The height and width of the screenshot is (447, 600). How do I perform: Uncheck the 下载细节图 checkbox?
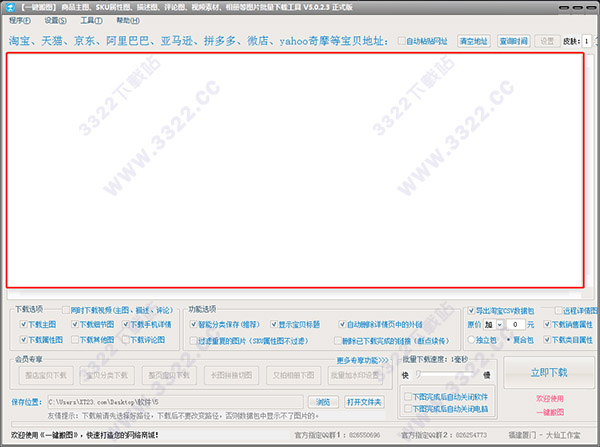[x=75, y=325]
